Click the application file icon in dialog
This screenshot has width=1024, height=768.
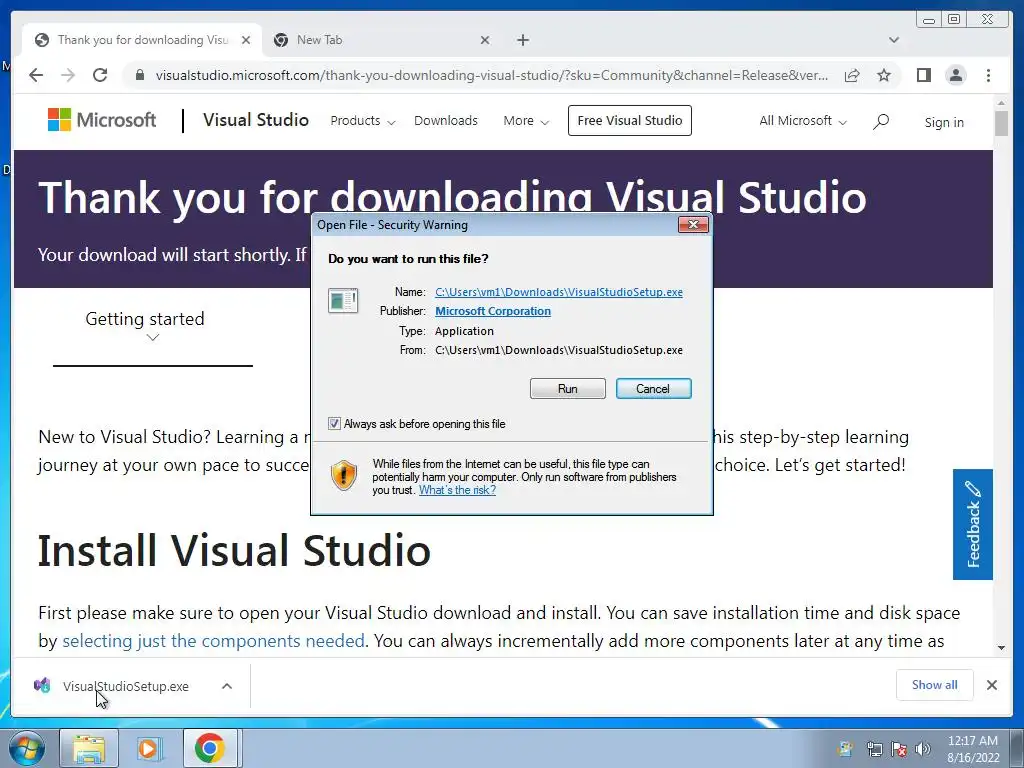click(x=343, y=300)
